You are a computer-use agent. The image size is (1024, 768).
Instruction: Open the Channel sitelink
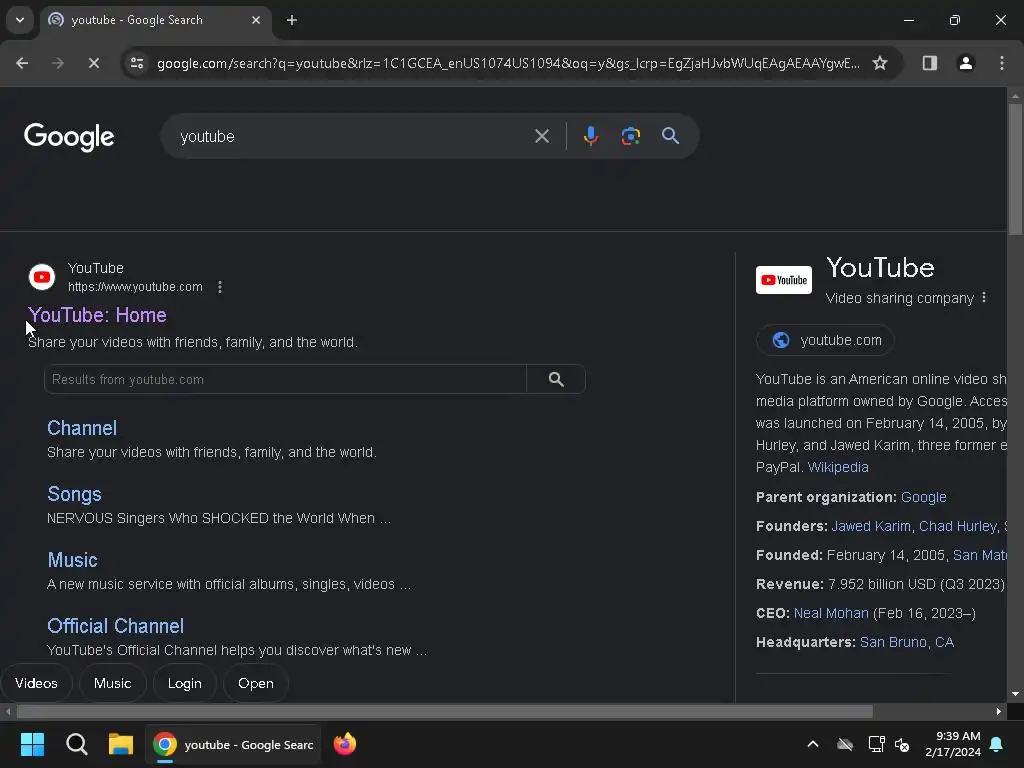click(x=82, y=428)
